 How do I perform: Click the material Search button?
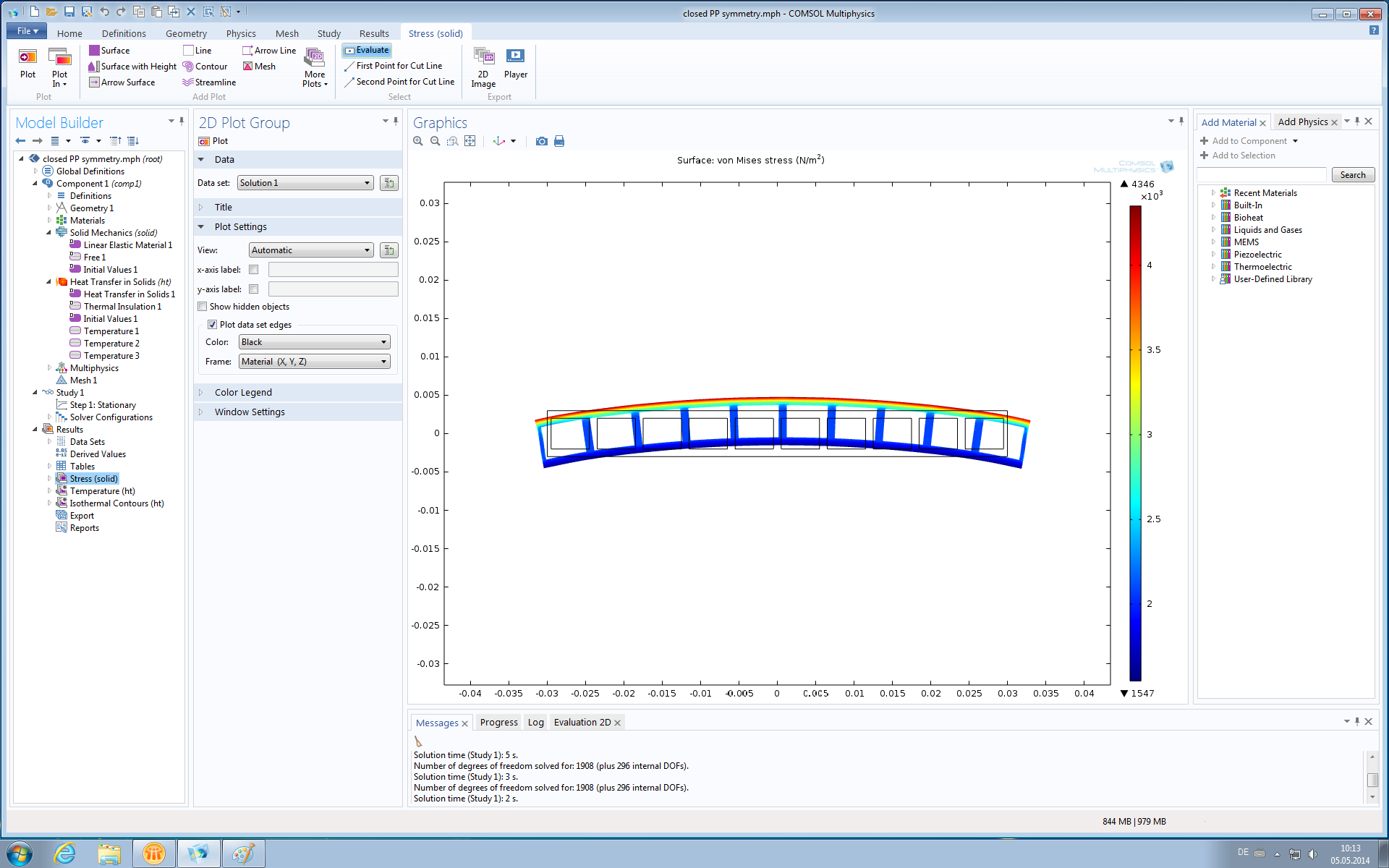pos(1352,175)
